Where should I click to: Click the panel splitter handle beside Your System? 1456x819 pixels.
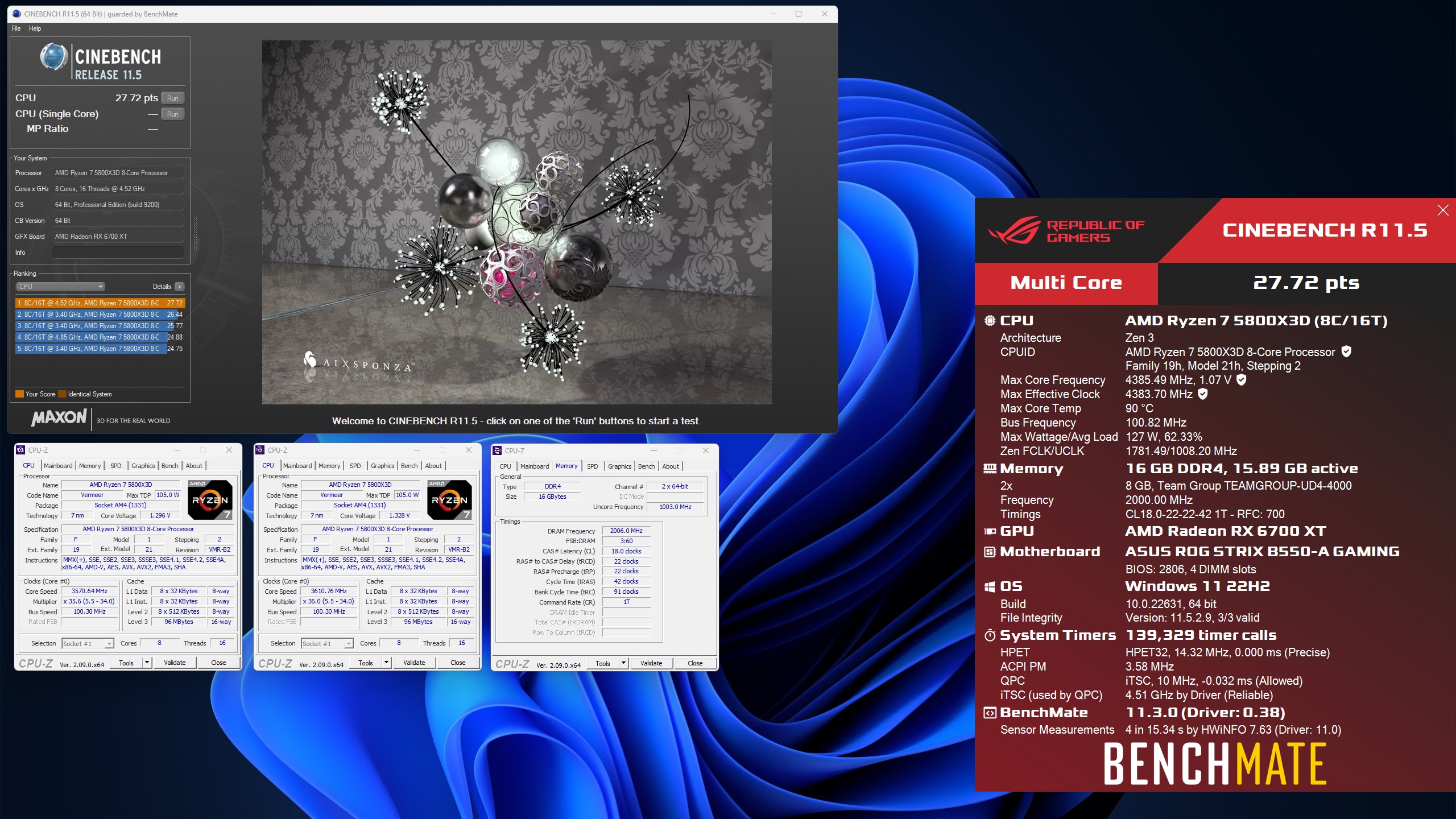196,234
